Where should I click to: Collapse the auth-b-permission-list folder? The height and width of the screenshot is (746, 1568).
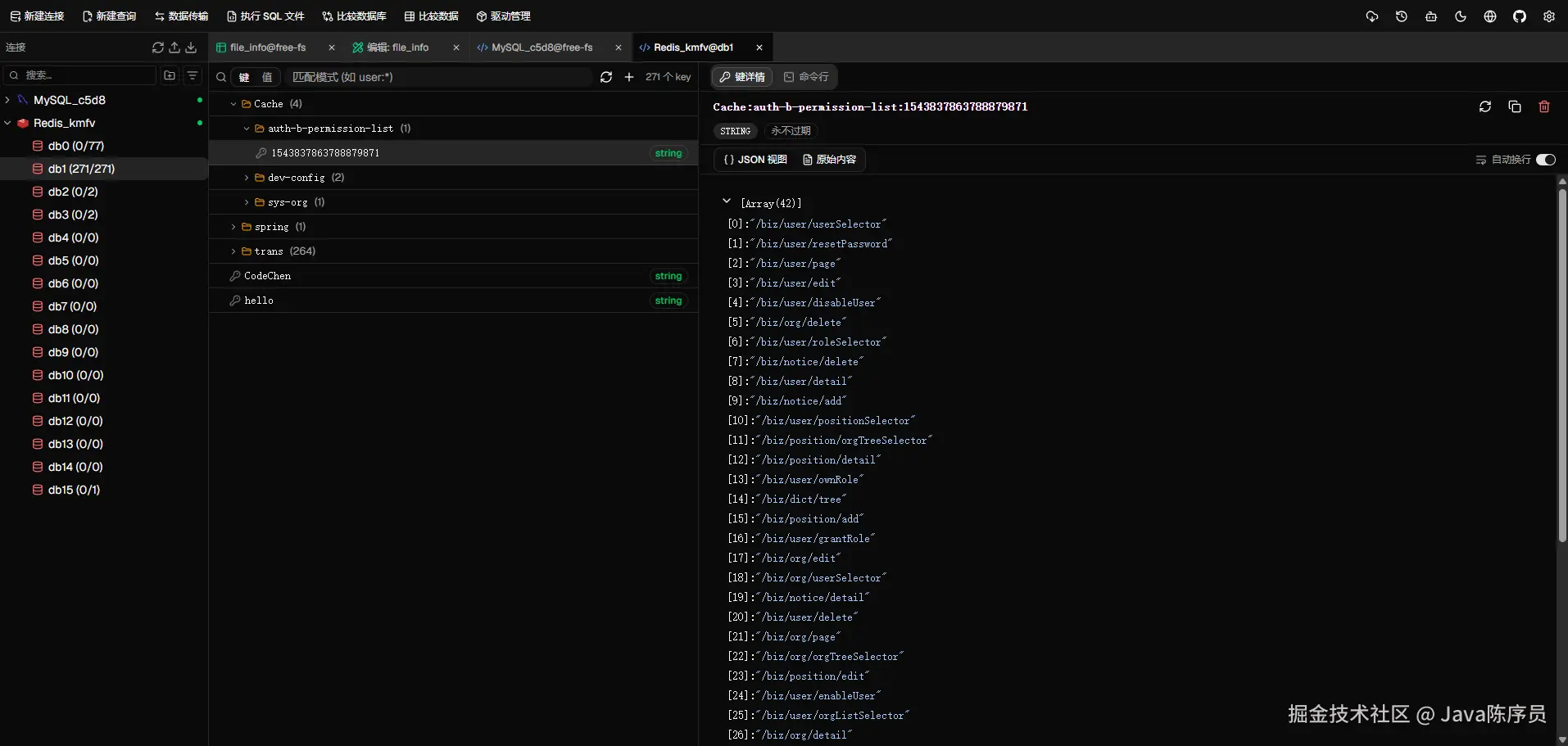point(247,129)
